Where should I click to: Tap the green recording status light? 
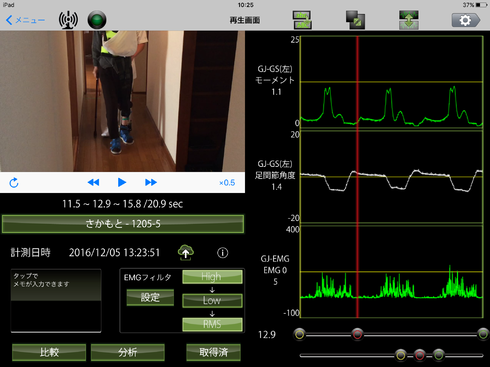click(97, 20)
